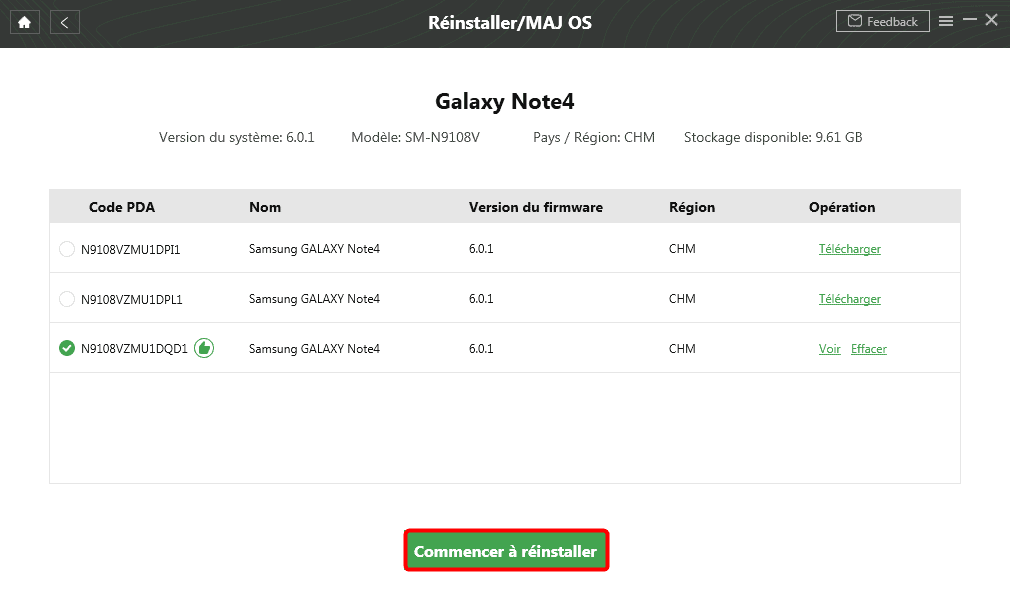Click the Version du firmware column header
1010x600 pixels.
coord(535,207)
